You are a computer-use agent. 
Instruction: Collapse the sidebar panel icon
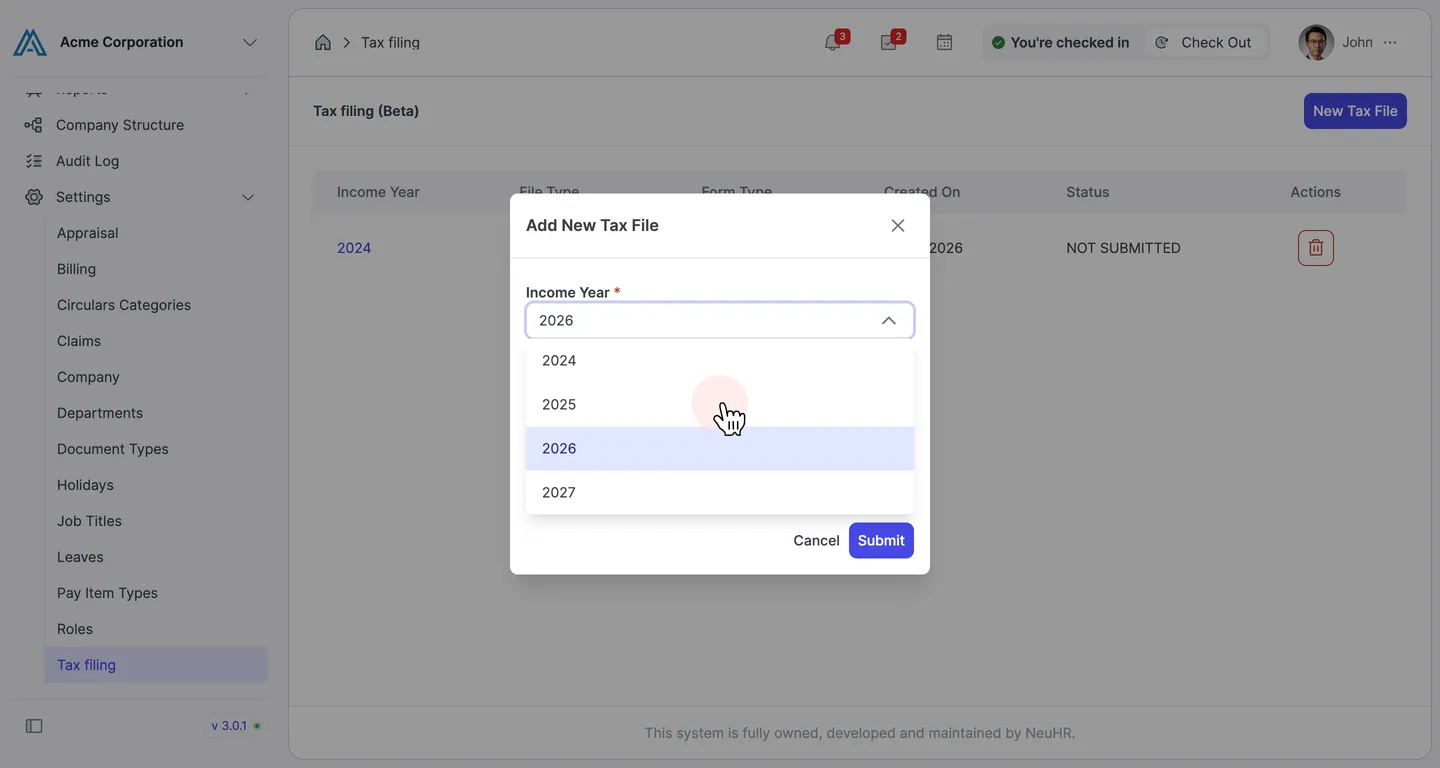coord(34,726)
